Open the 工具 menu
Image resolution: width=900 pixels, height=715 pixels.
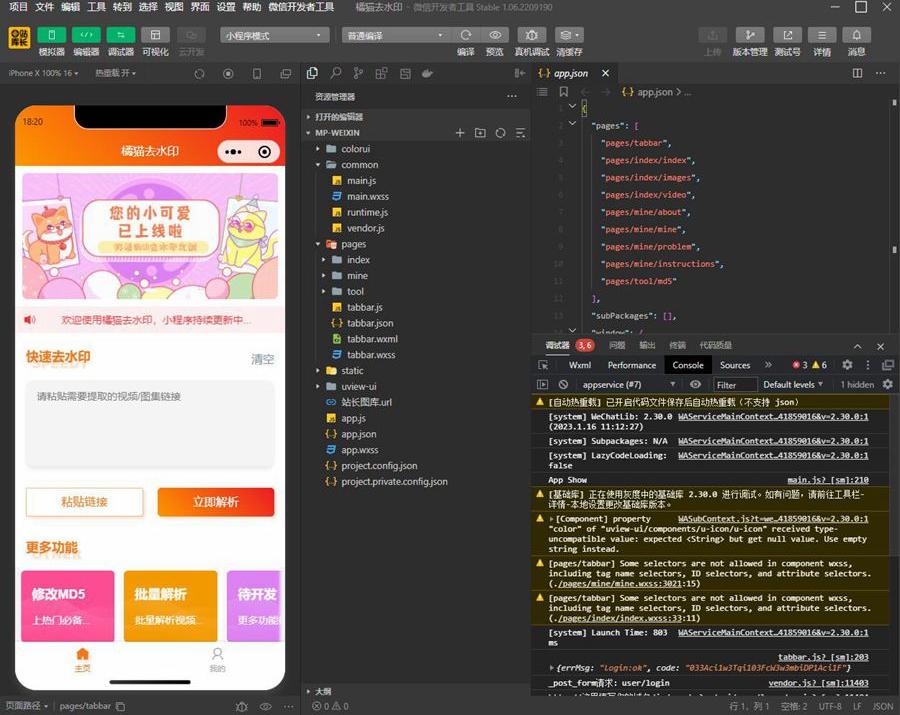point(96,7)
